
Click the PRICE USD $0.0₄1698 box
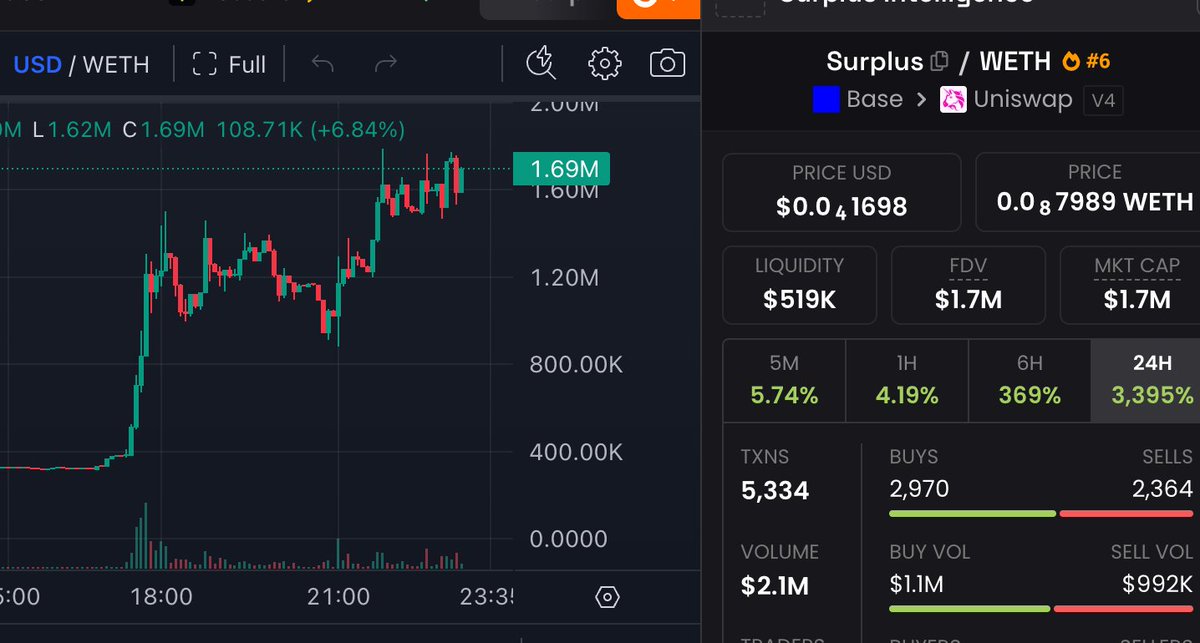pos(841,192)
